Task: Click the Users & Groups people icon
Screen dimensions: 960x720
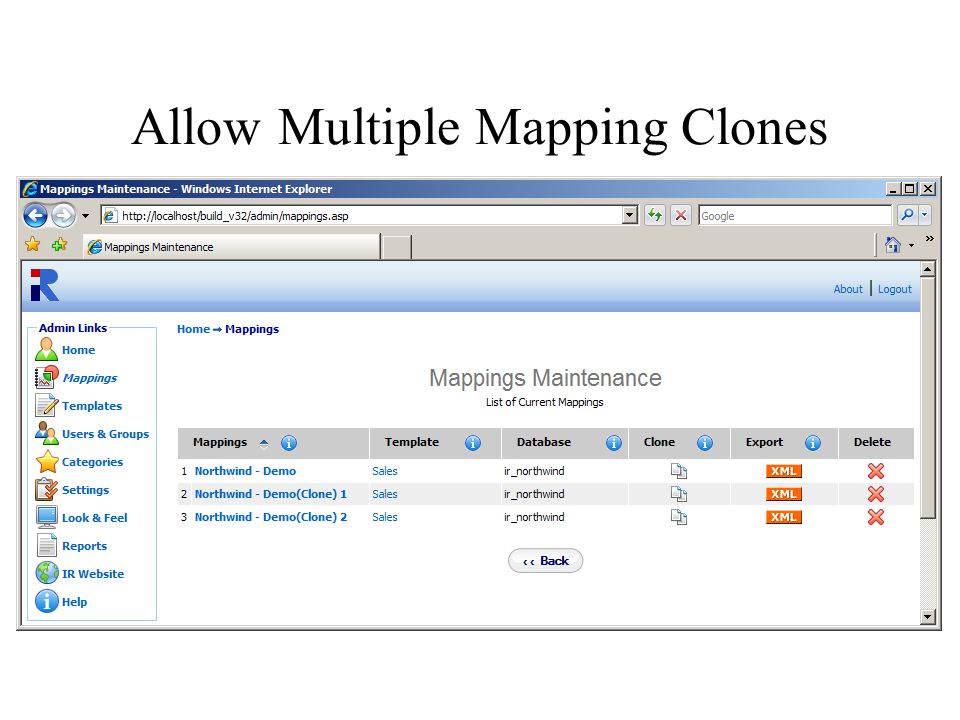Action: pyautogui.click(x=47, y=433)
